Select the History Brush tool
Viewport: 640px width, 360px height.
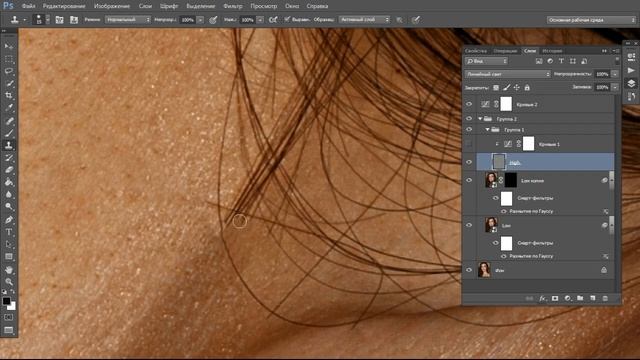click(x=9, y=158)
